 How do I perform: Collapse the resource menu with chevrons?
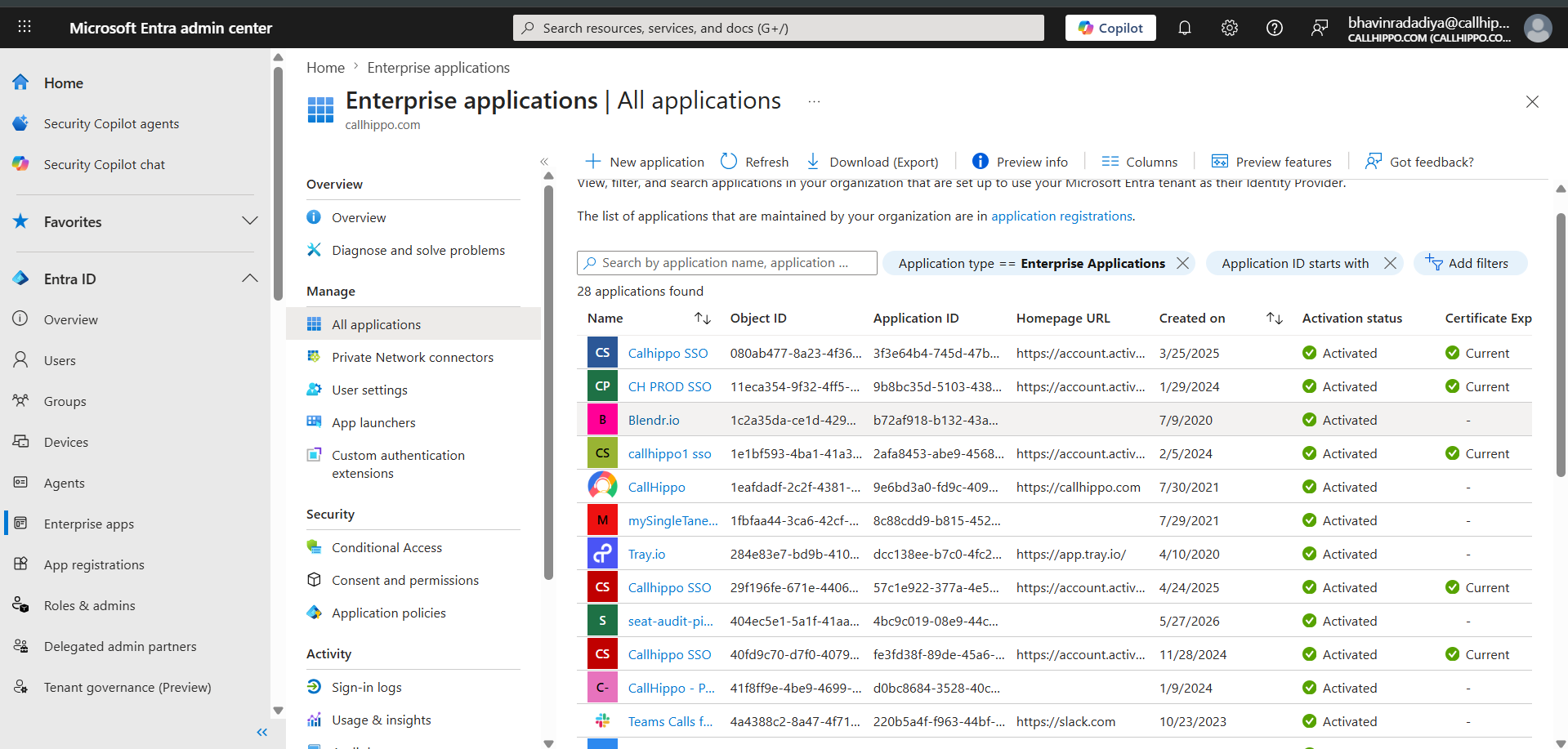(544, 162)
